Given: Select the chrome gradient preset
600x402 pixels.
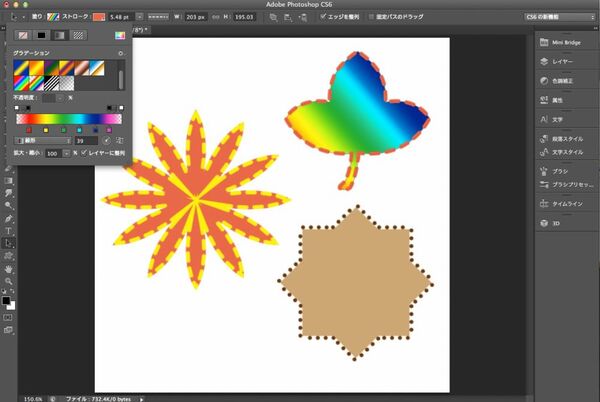Looking at the screenshot, I should point(96,68).
